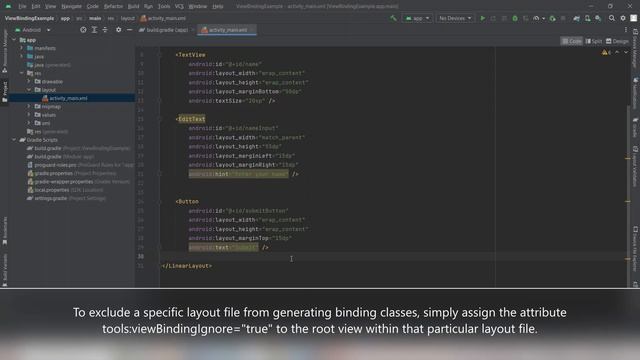Open the Build menu
The width and height of the screenshot is (640, 360).
point(133,7)
